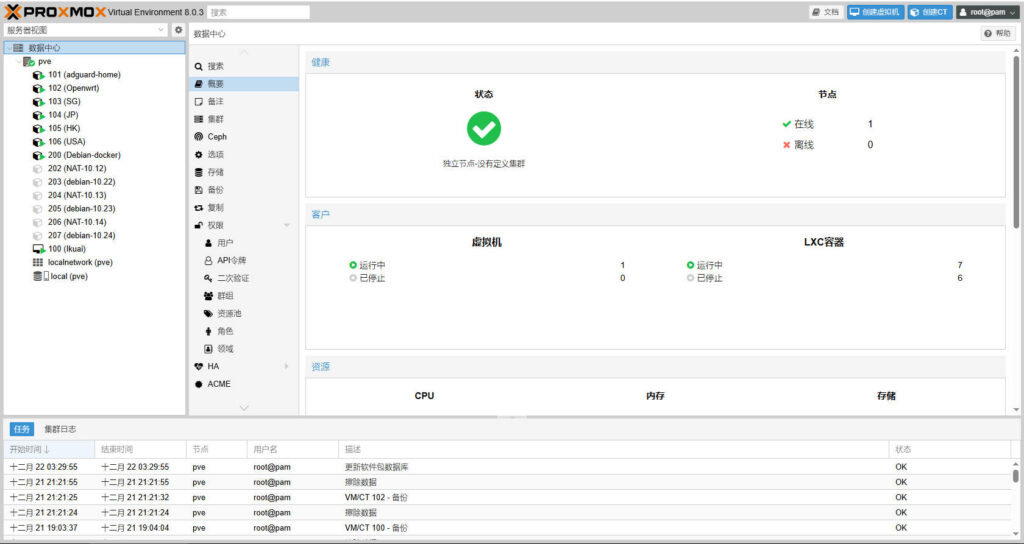Sort tasks by 开始时间 column header
The height and width of the screenshot is (544, 1024).
[30, 449]
